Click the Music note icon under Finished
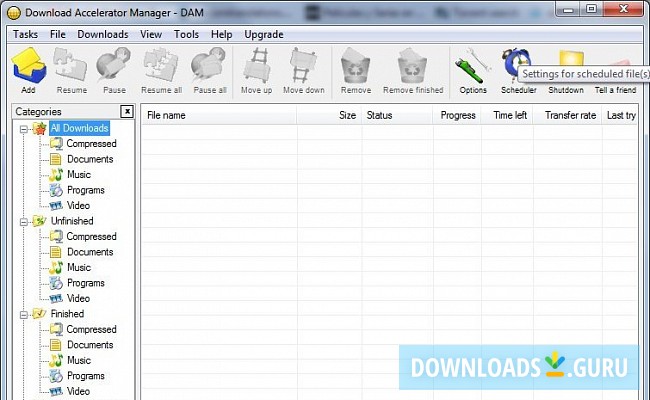 point(56,360)
